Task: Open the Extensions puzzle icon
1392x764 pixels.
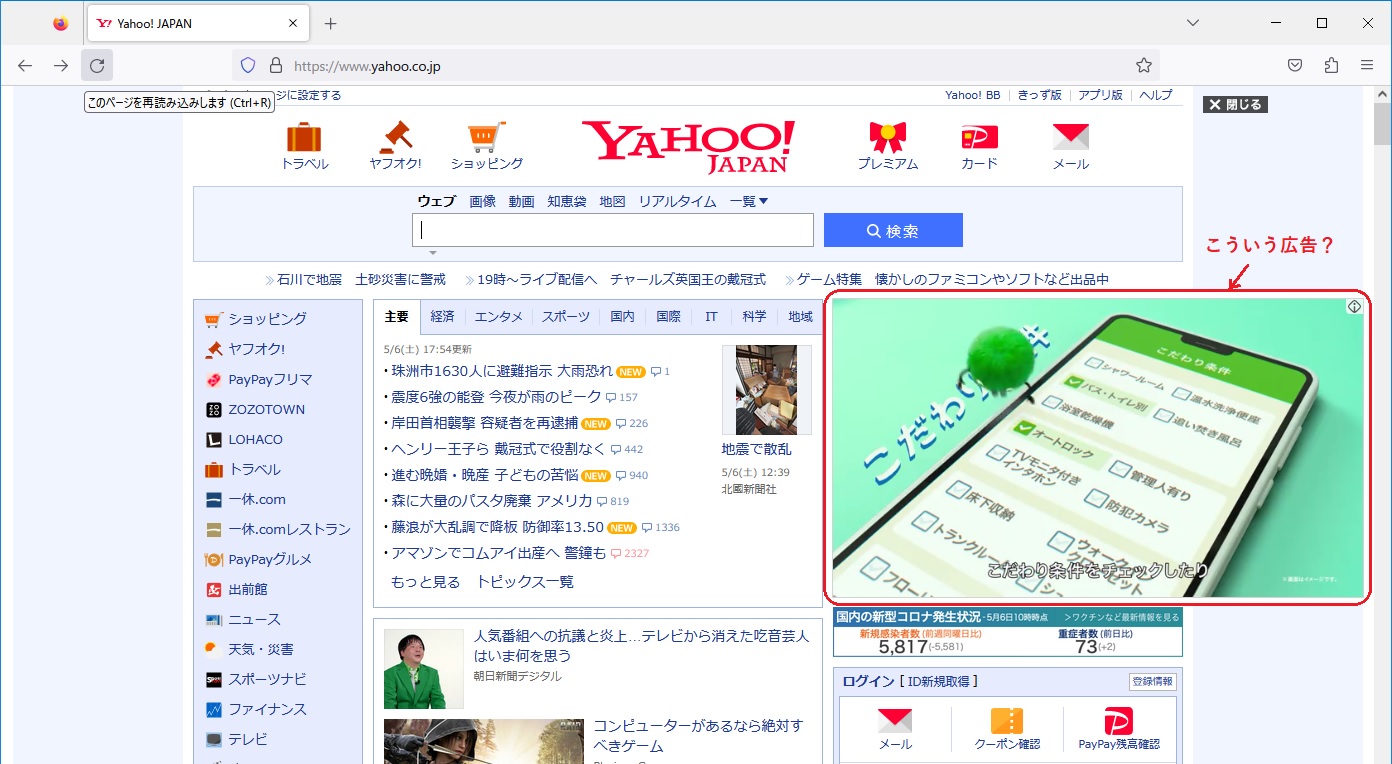Action: [1331, 65]
